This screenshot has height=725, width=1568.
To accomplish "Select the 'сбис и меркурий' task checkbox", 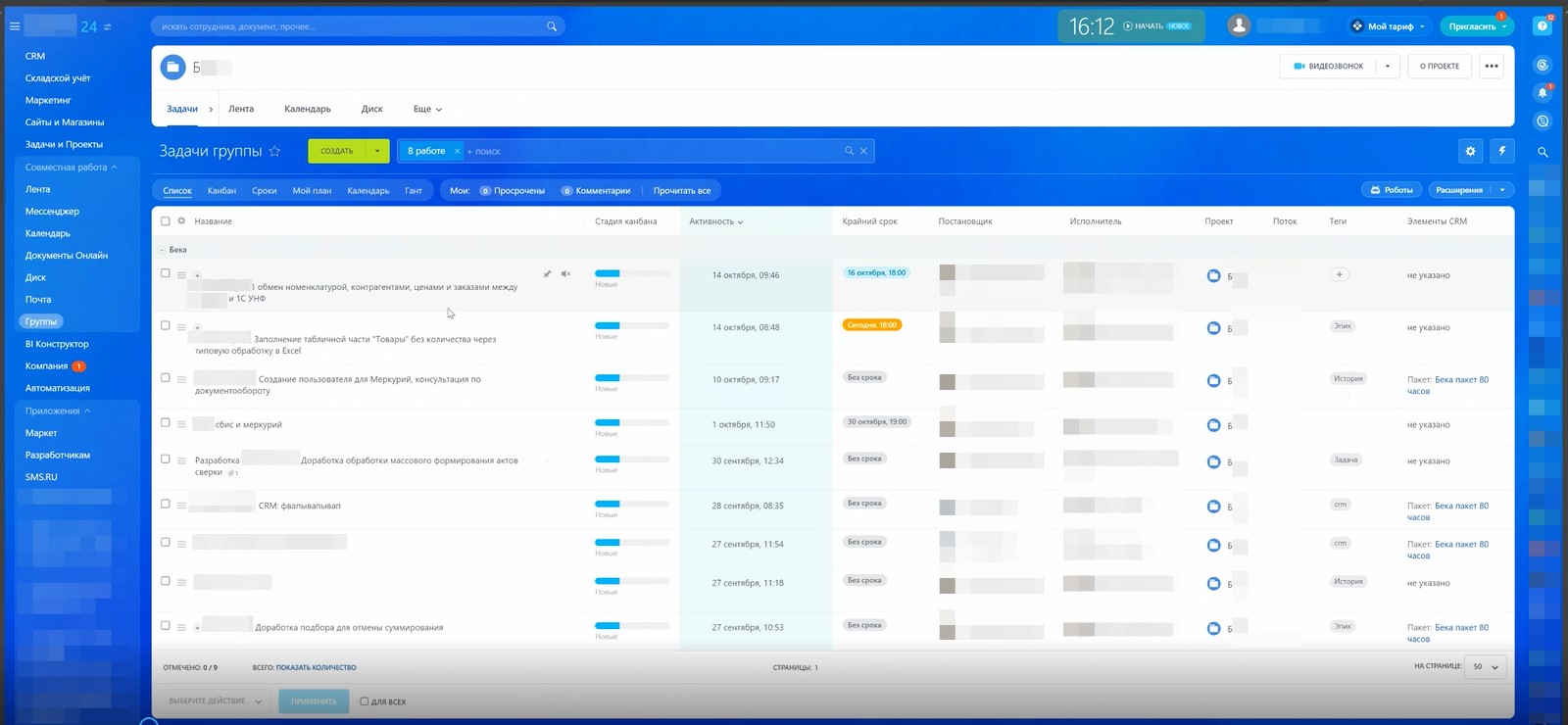I will (x=165, y=423).
